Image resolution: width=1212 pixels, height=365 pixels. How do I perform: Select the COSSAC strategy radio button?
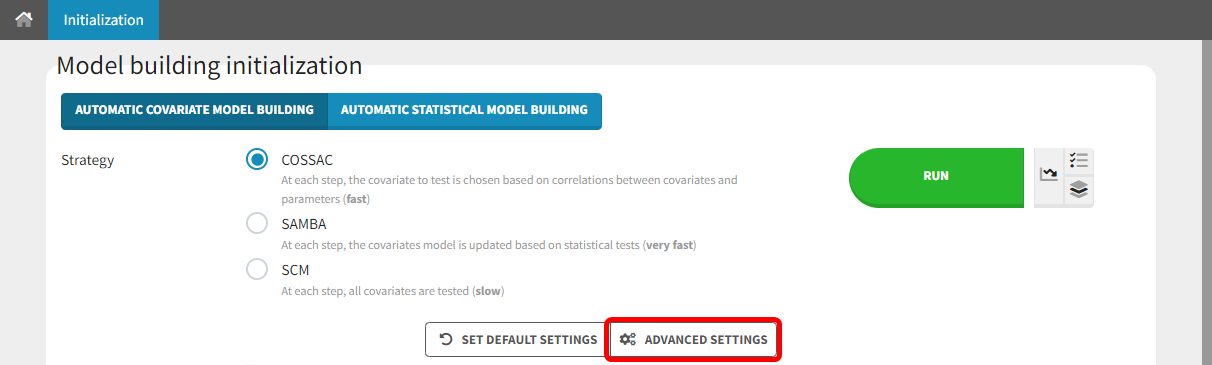coord(257,160)
